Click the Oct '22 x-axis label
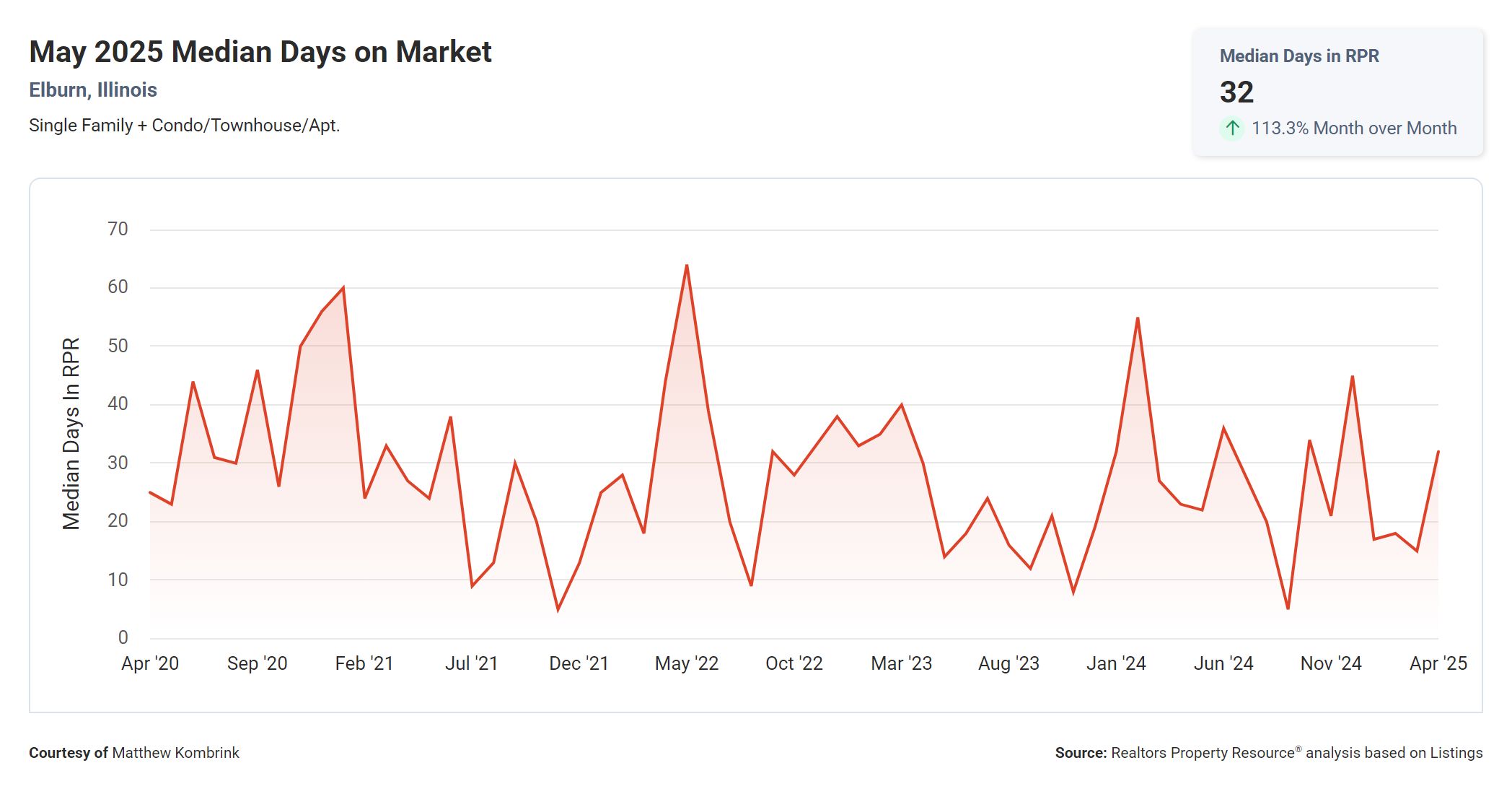 (794, 663)
